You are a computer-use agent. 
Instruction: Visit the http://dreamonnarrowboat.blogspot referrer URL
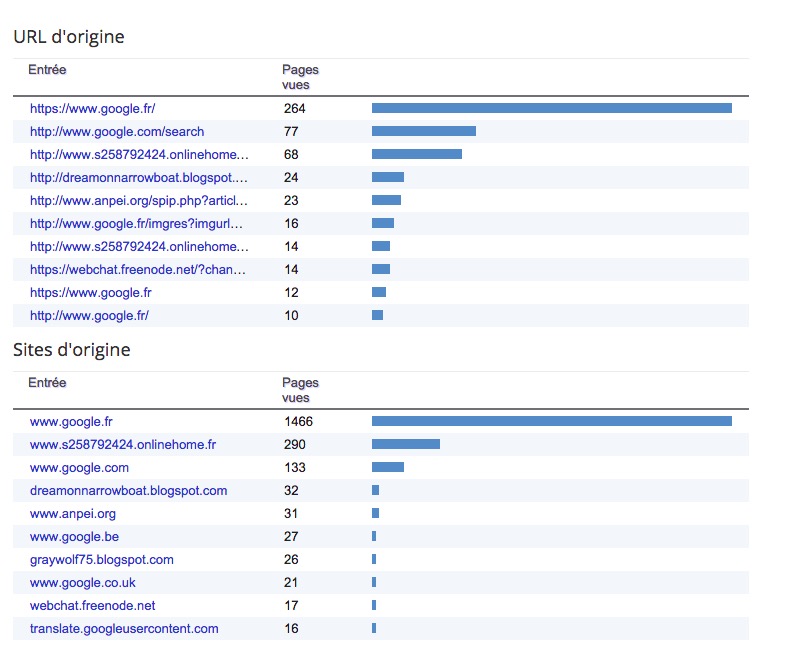click(139, 178)
